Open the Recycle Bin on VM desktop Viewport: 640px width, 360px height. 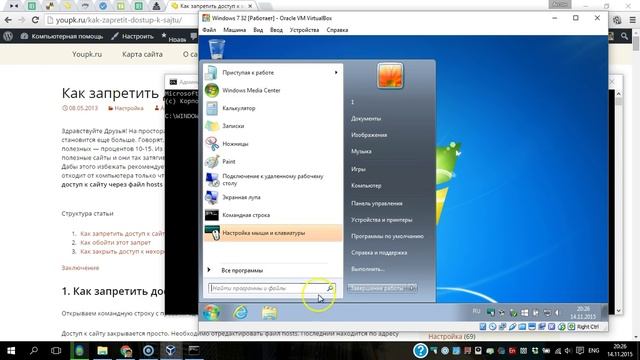pos(216,49)
